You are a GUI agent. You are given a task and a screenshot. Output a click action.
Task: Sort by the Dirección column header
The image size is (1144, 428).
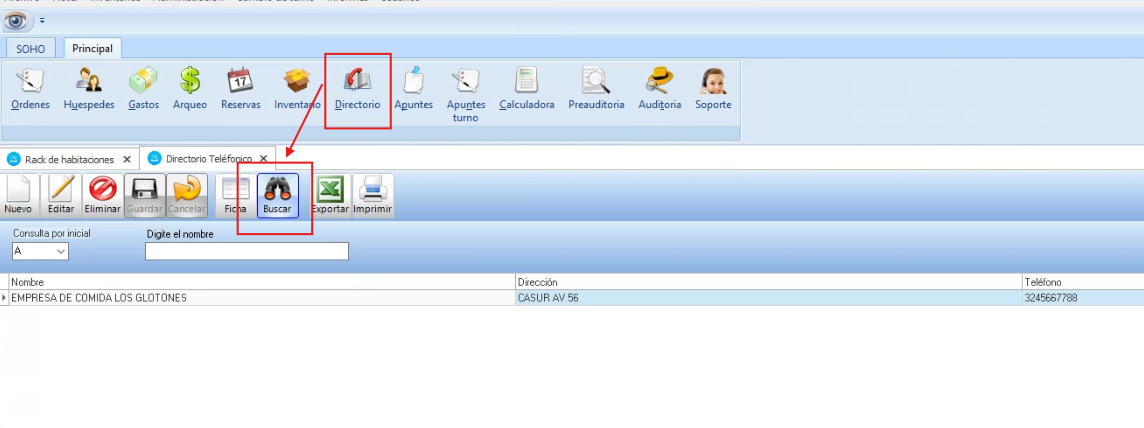[x=767, y=283]
